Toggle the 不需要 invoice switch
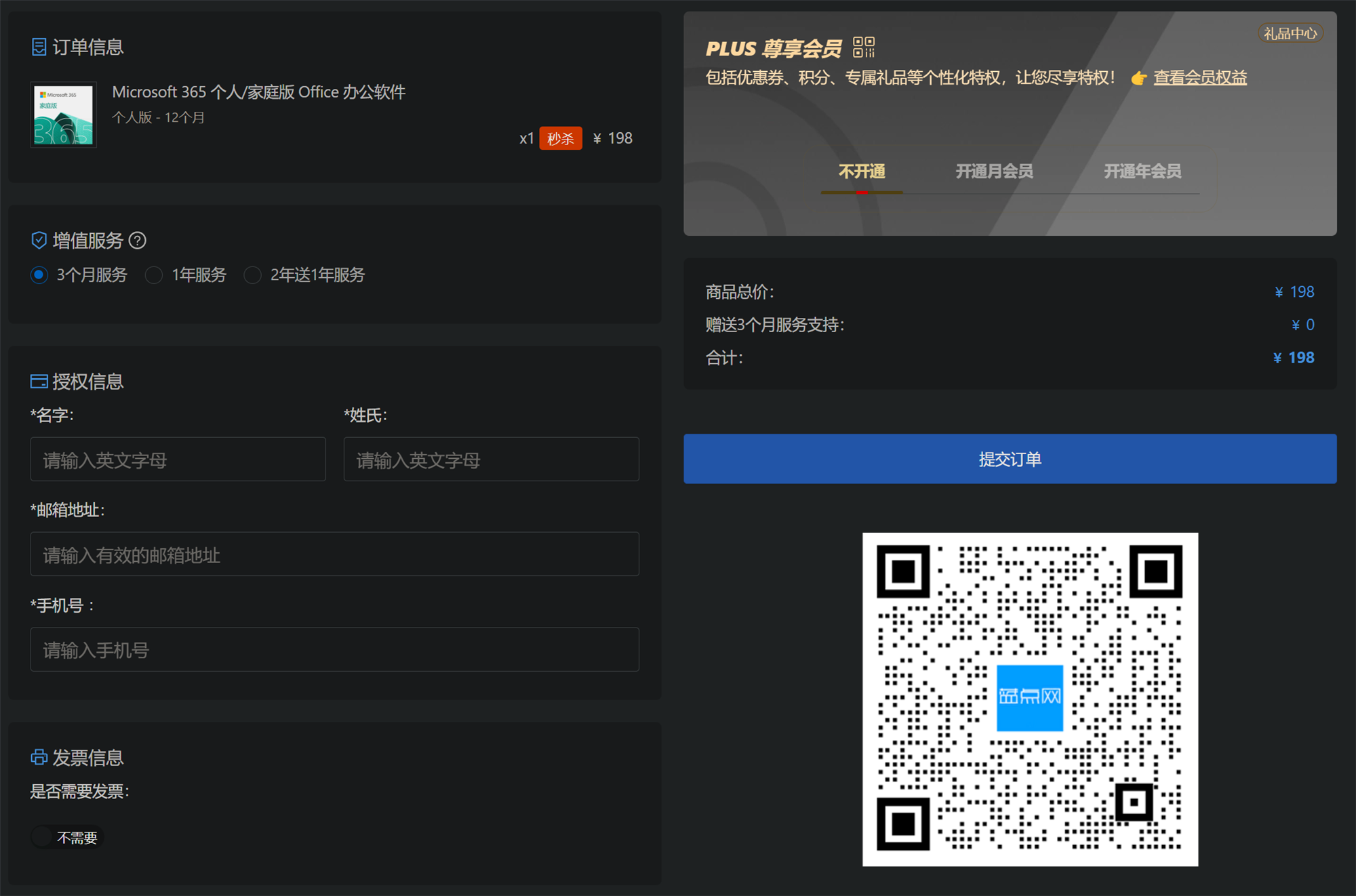This screenshot has width=1356, height=896. [66, 838]
